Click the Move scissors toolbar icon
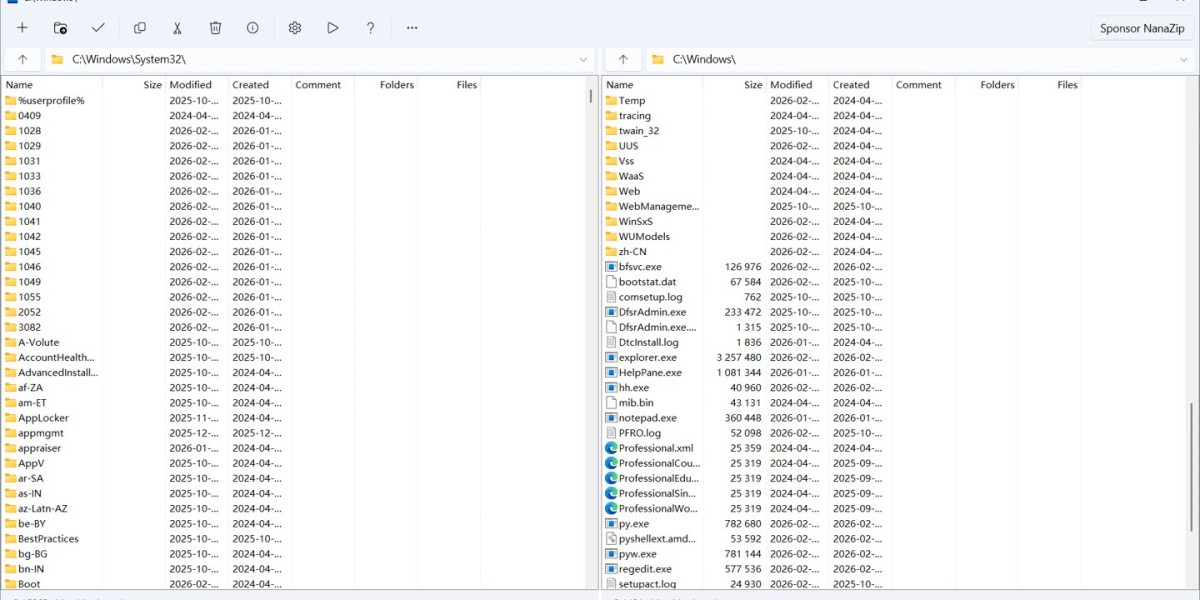 (x=177, y=28)
